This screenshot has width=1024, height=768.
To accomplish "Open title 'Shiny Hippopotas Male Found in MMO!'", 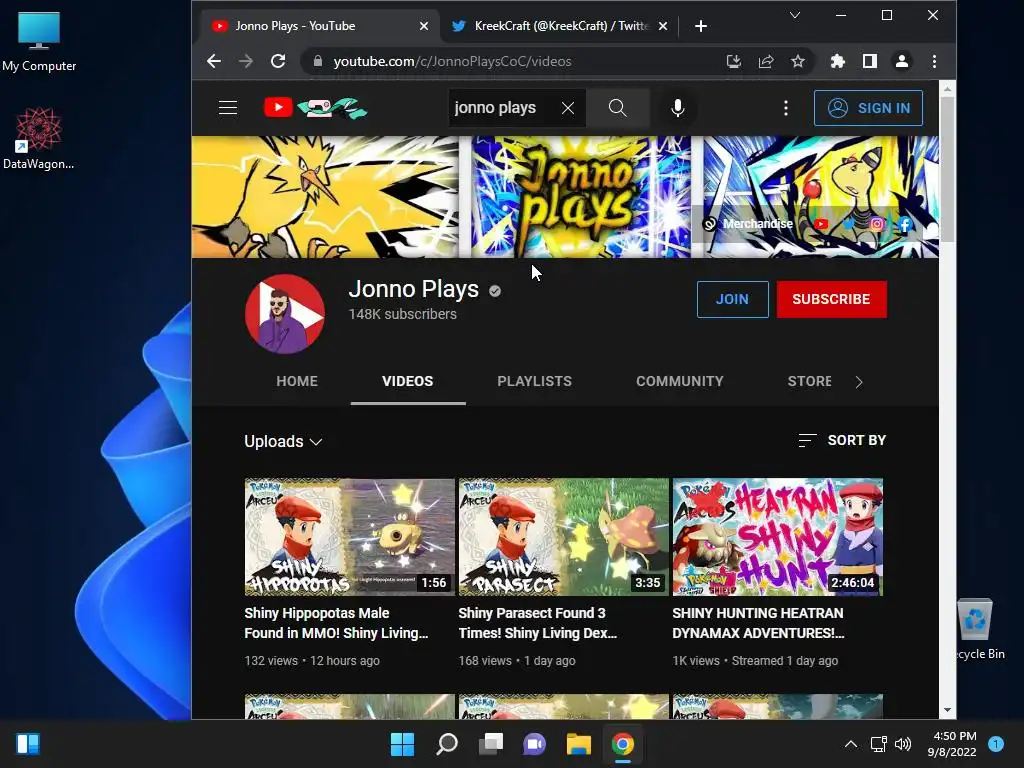I will pos(336,623).
